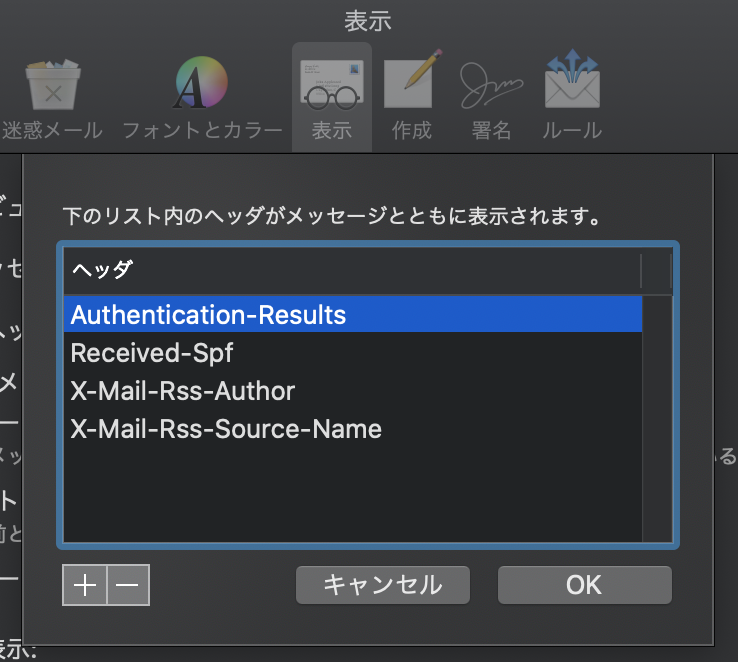Image resolution: width=738 pixels, height=662 pixels.
Task: Click the ルール toolbar label
Action: pyautogui.click(x=572, y=130)
